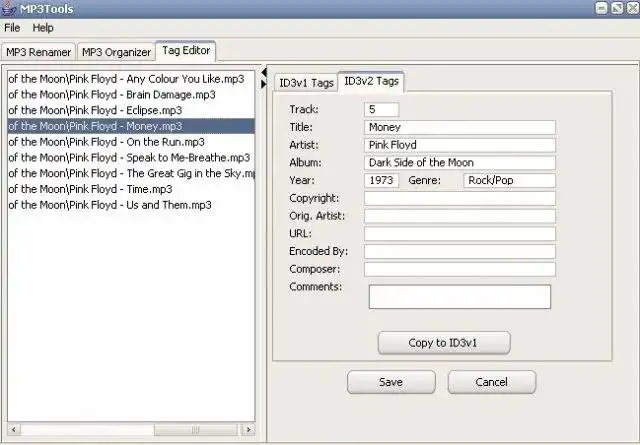
Task: Minimize the MP3Tools window
Action: point(602,8)
